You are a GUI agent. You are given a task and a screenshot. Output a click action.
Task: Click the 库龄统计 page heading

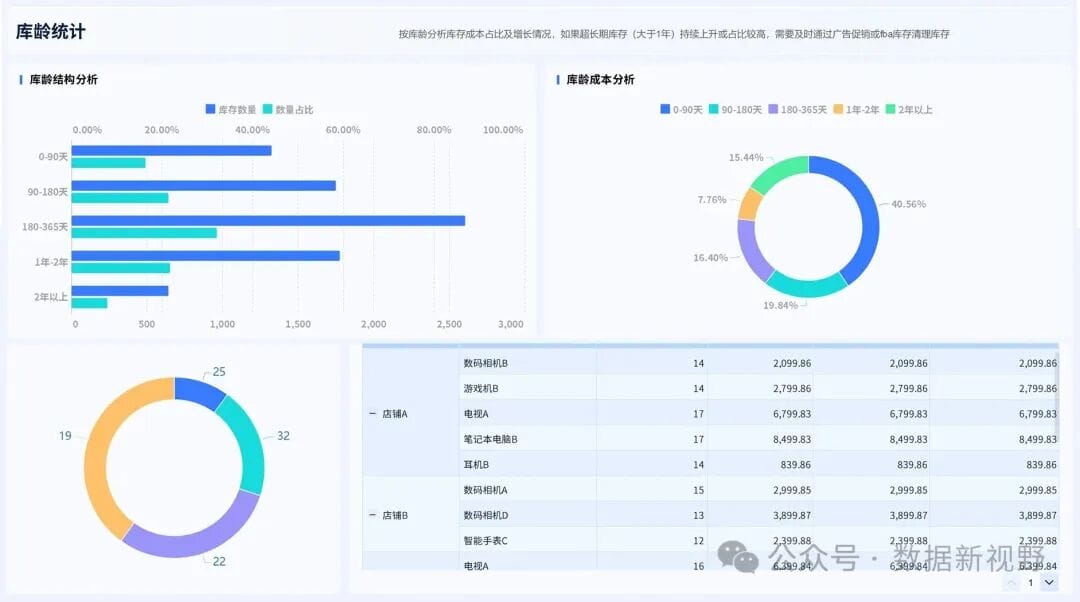pyautogui.click(x=51, y=32)
